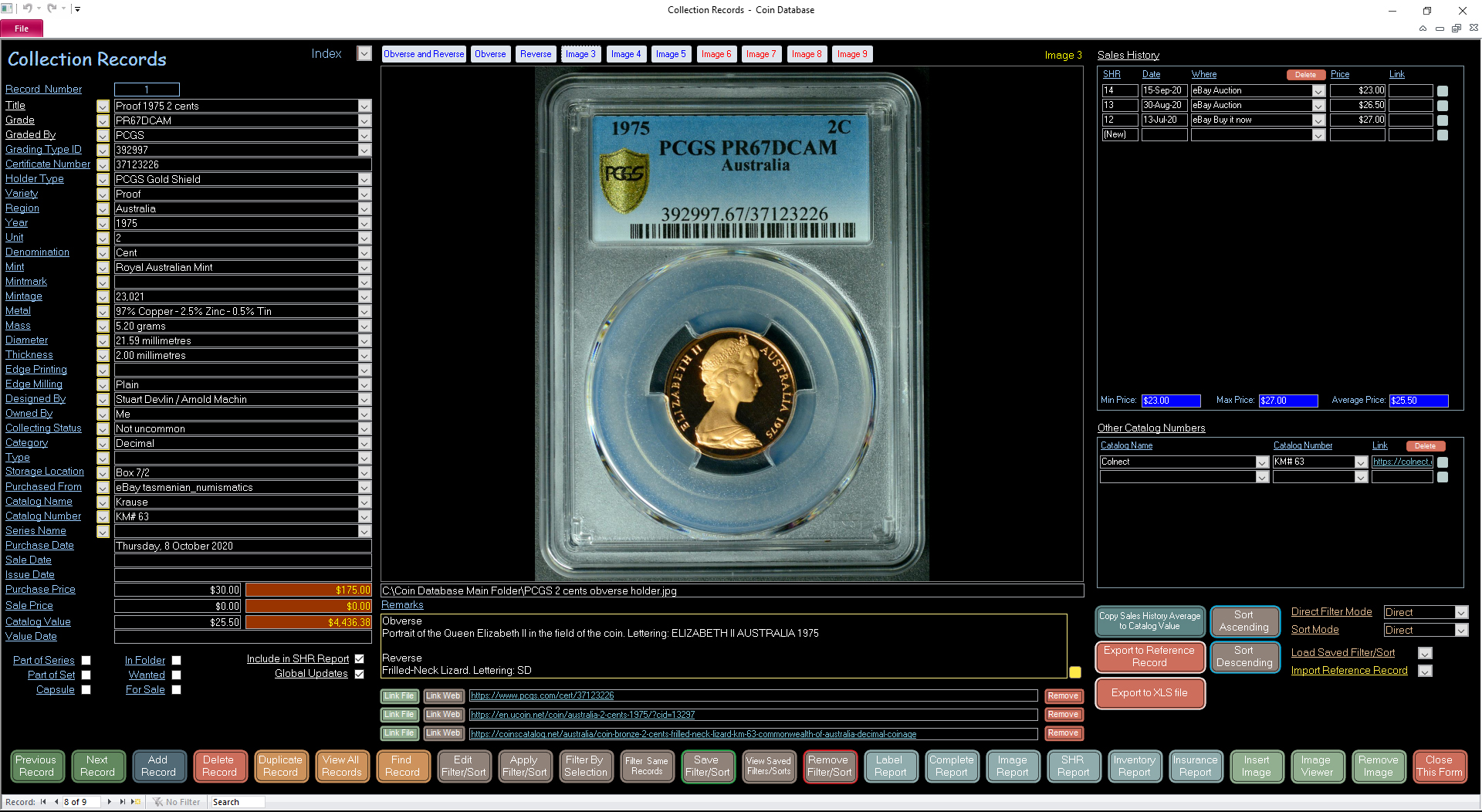Click the Search box in navigation bar

coord(238,802)
